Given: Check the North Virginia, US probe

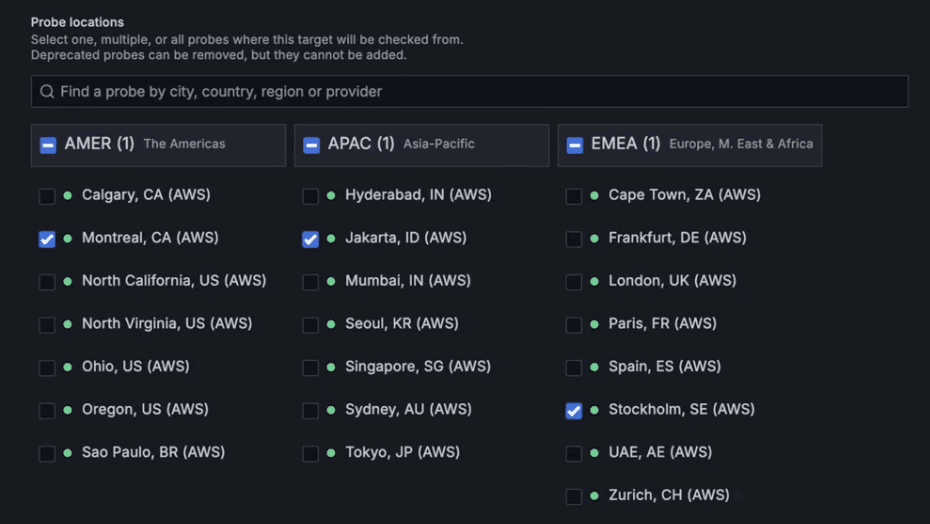Looking at the screenshot, I should [47, 325].
